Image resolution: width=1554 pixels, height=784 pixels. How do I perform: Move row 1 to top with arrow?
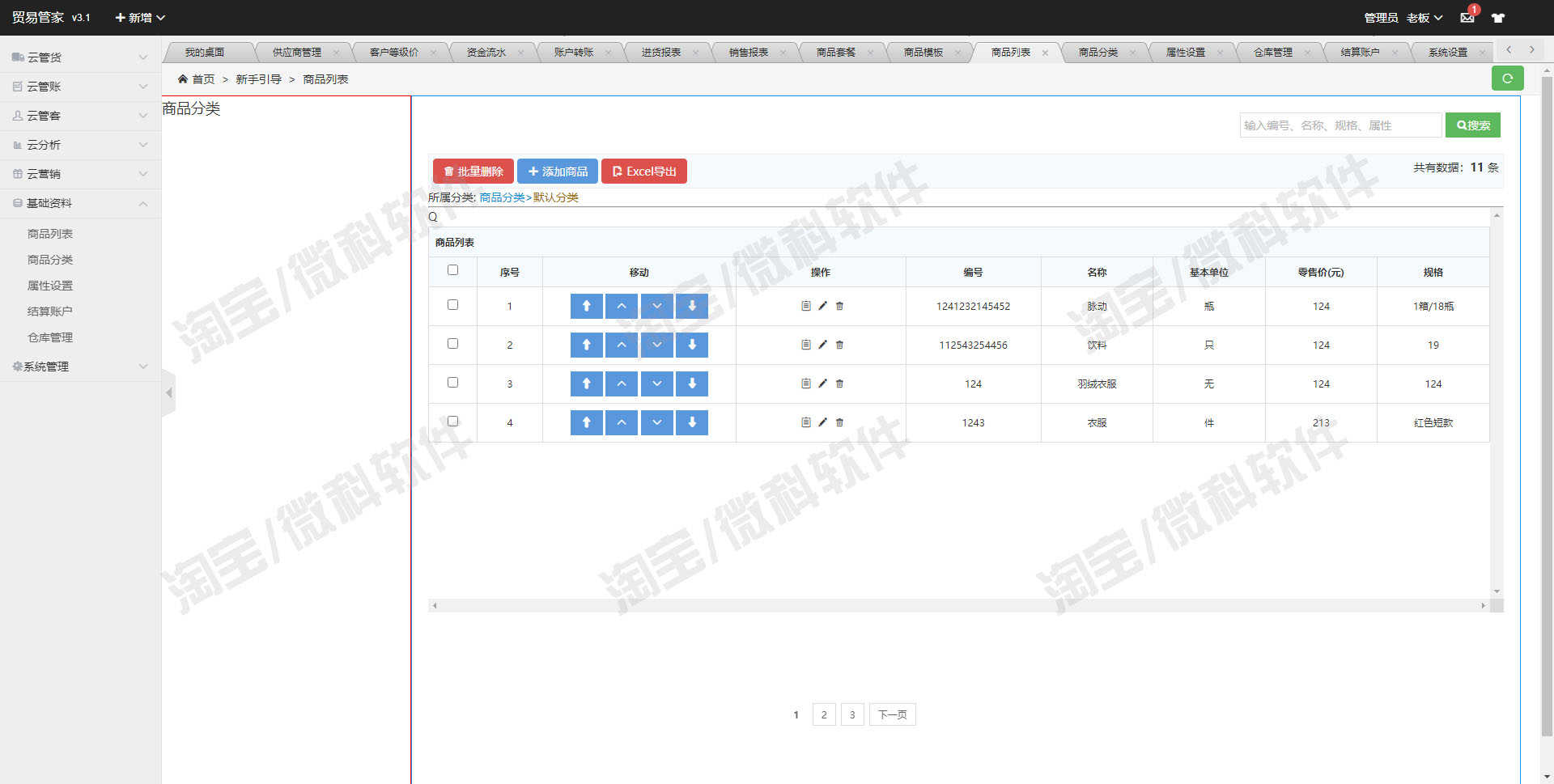(x=586, y=306)
